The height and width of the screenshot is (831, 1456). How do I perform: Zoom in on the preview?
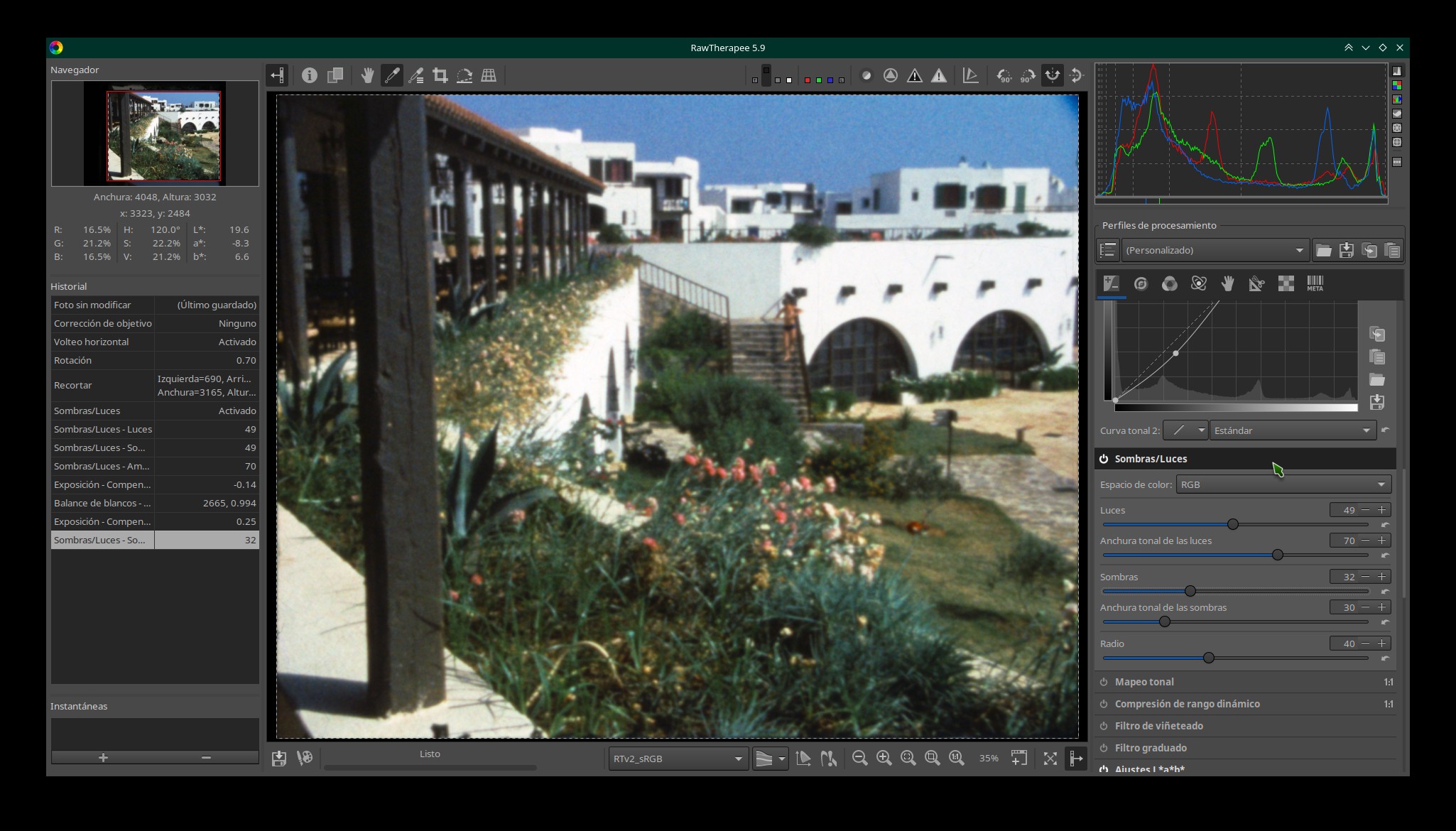pos(884,759)
